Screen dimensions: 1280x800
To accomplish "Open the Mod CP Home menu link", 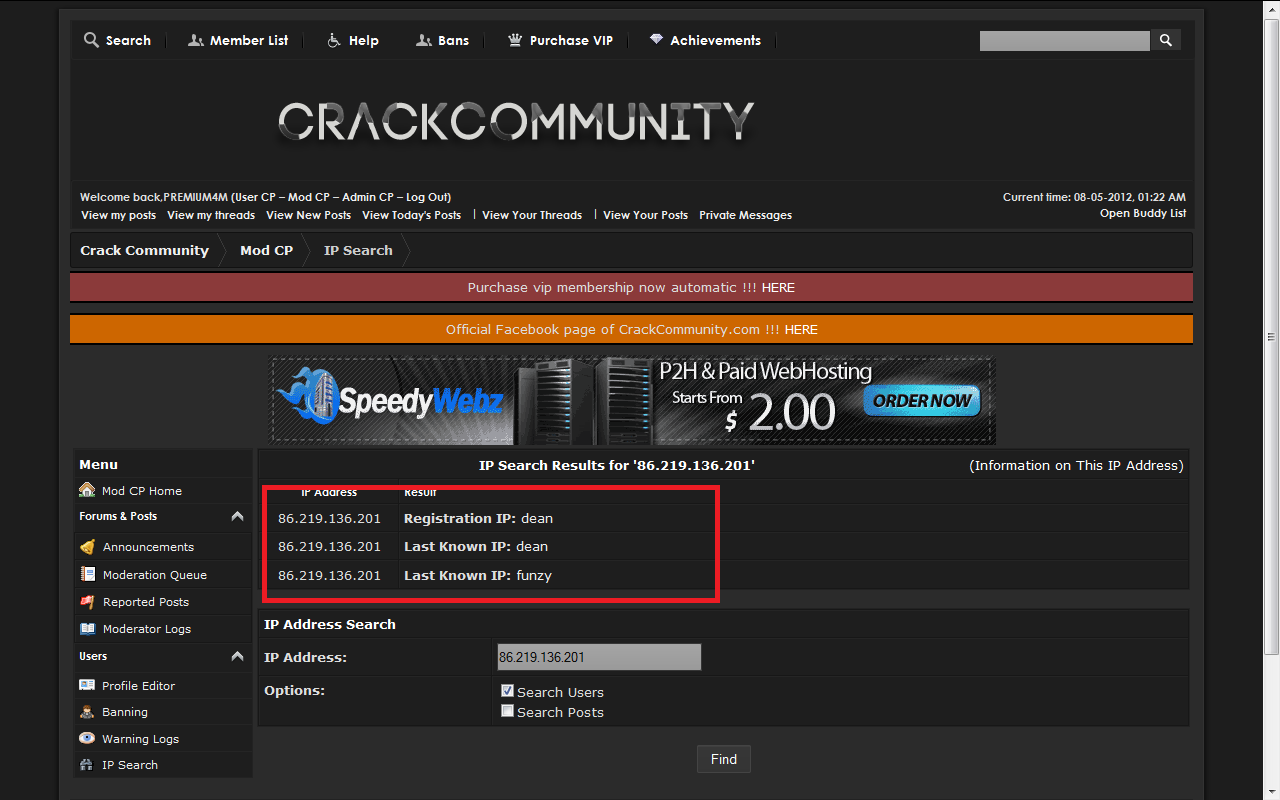I will pos(142,491).
